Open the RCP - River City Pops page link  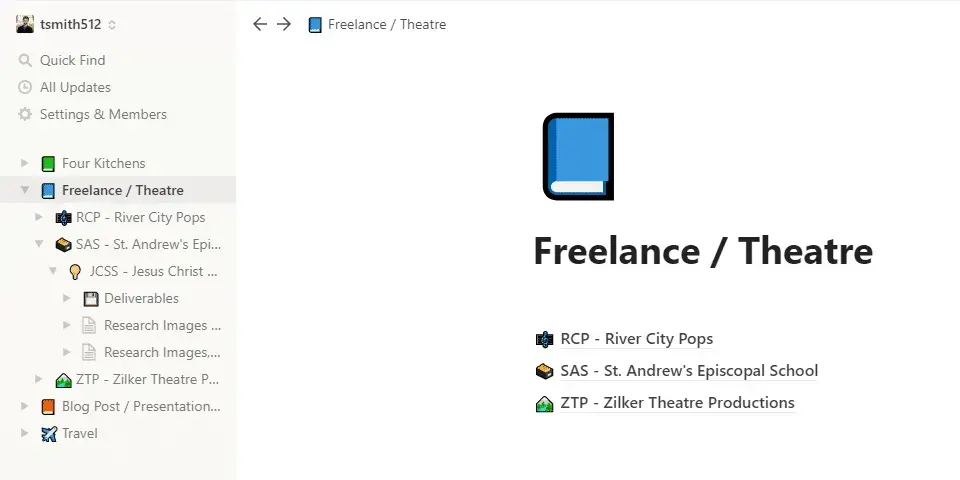coord(636,339)
